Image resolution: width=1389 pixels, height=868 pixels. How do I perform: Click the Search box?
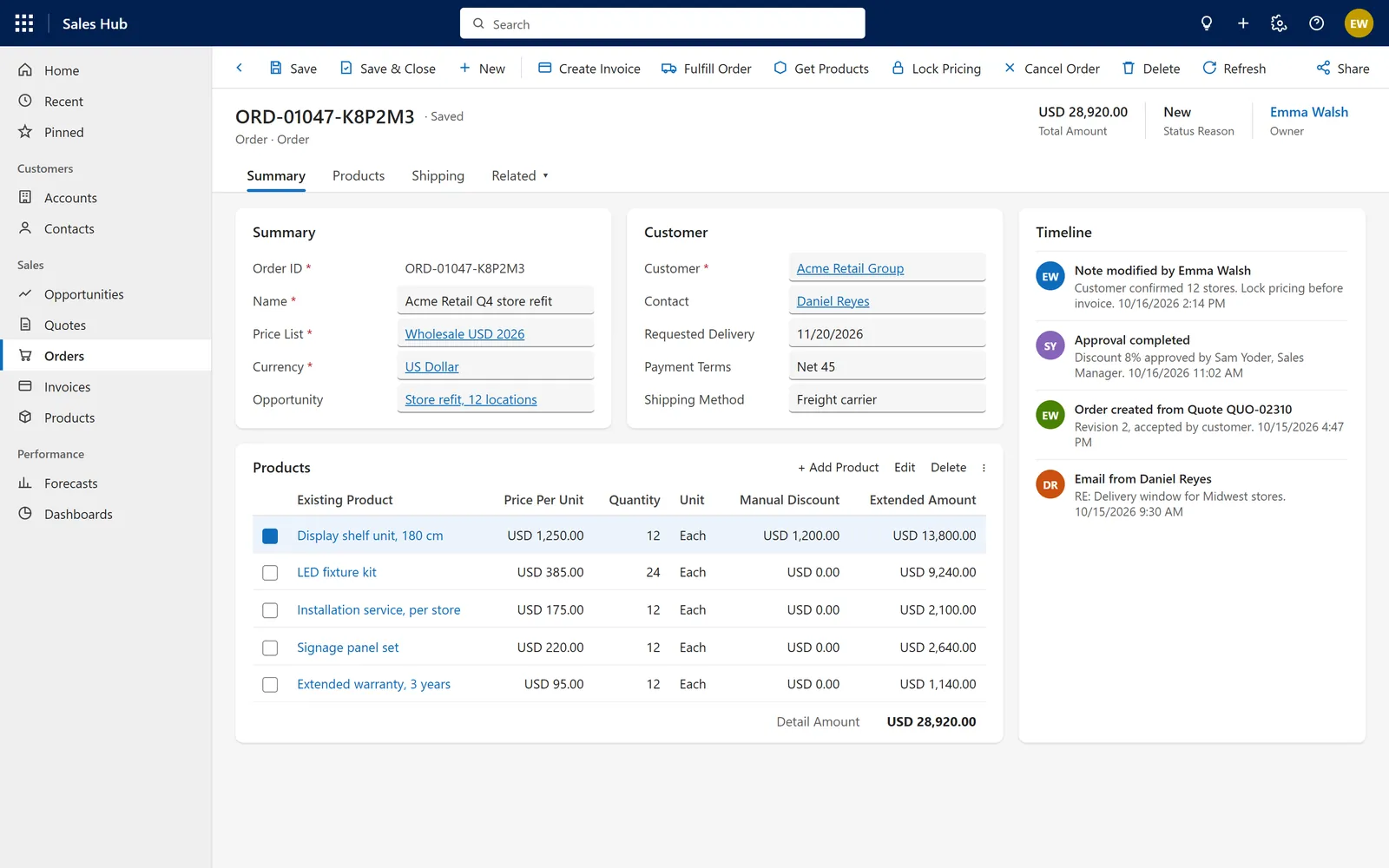click(662, 23)
